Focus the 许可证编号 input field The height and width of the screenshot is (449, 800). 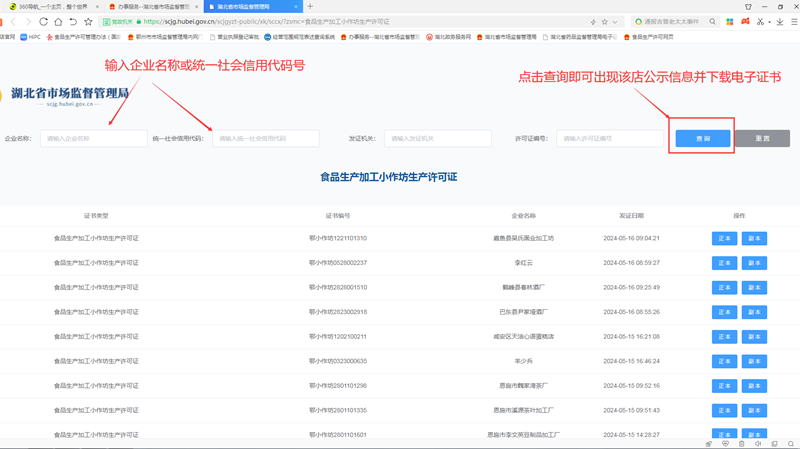coord(610,138)
